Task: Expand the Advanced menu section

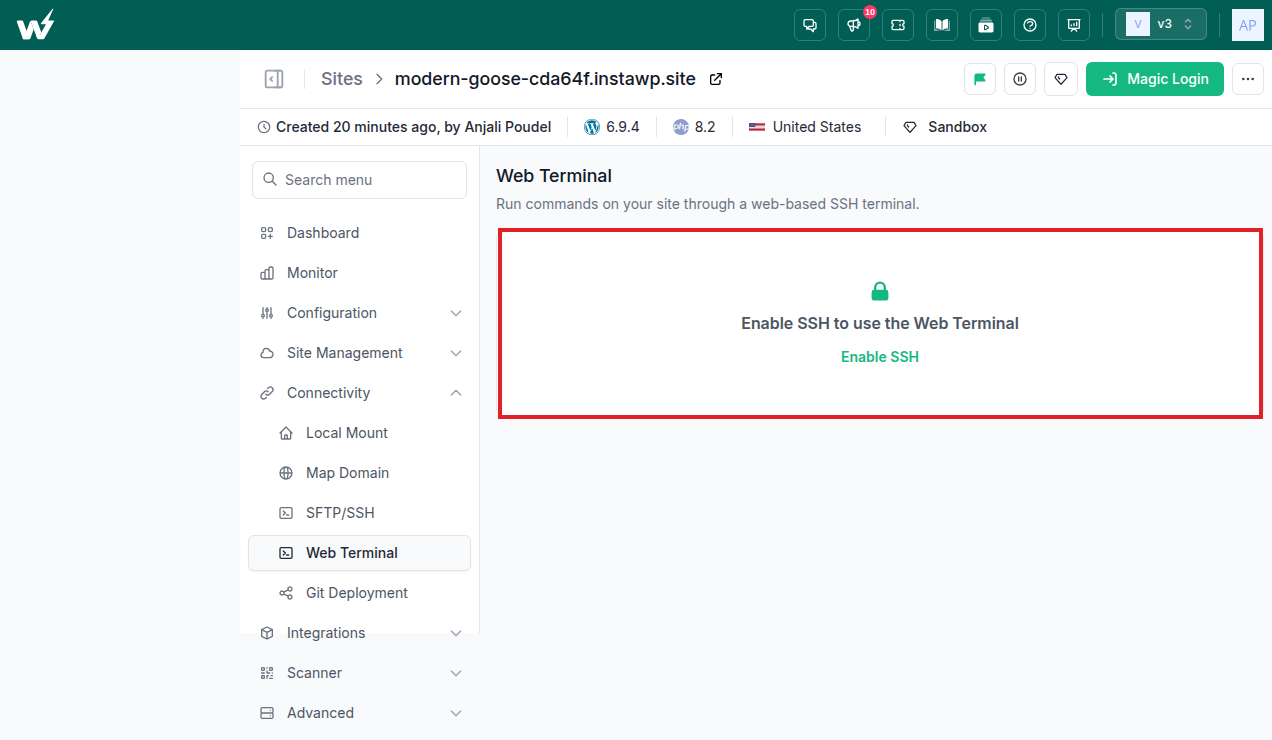Action: pyautogui.click(x=360, y=713)
